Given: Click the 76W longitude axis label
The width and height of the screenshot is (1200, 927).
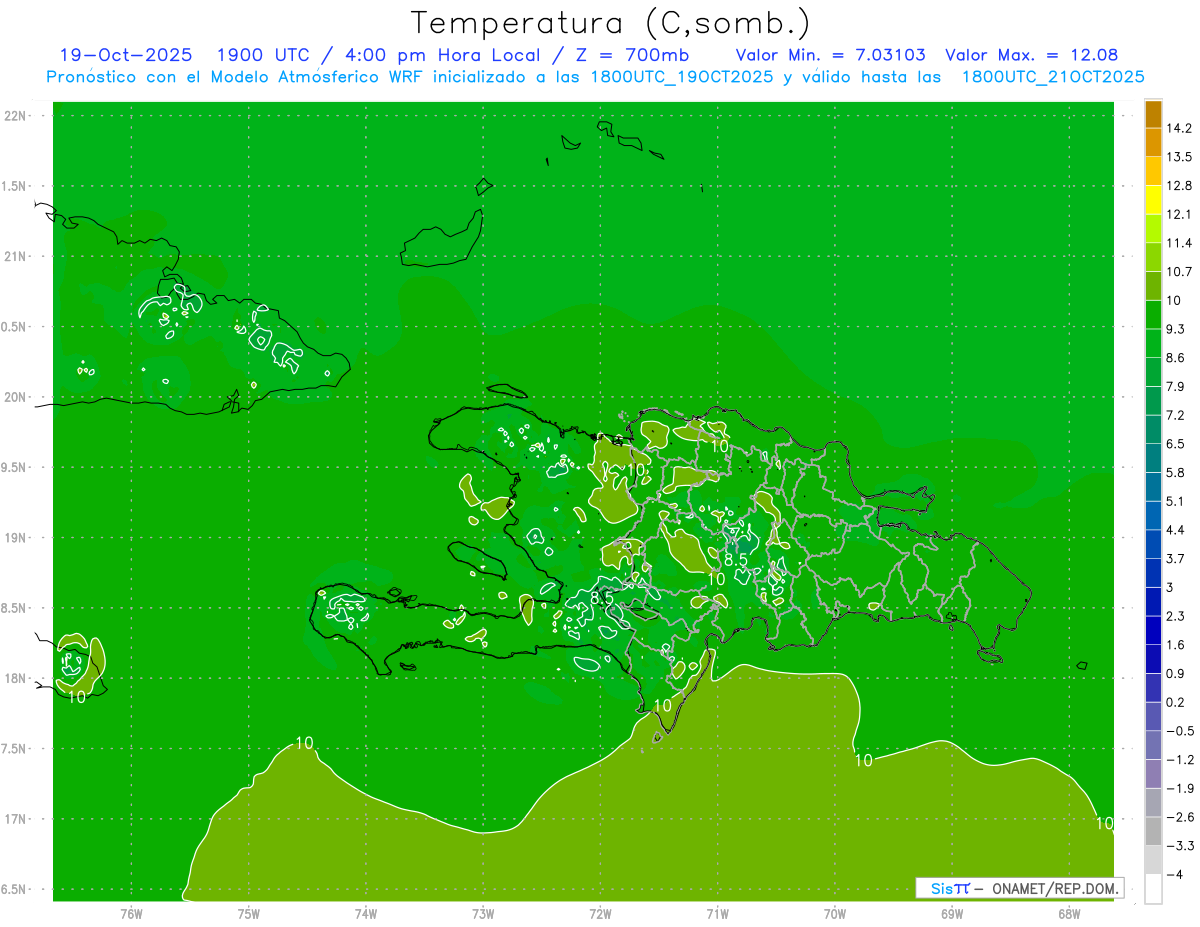Looking at the screenshot, I should (131, 914).
